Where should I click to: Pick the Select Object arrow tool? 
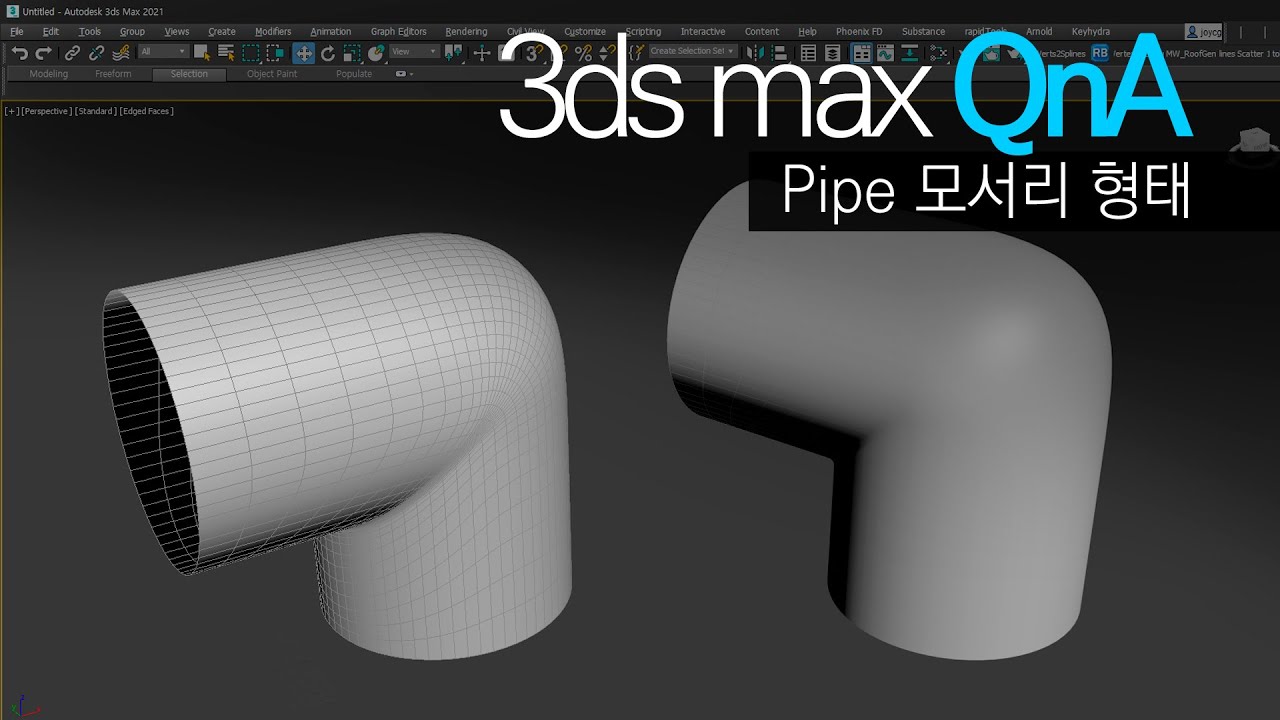click(202, 53)
